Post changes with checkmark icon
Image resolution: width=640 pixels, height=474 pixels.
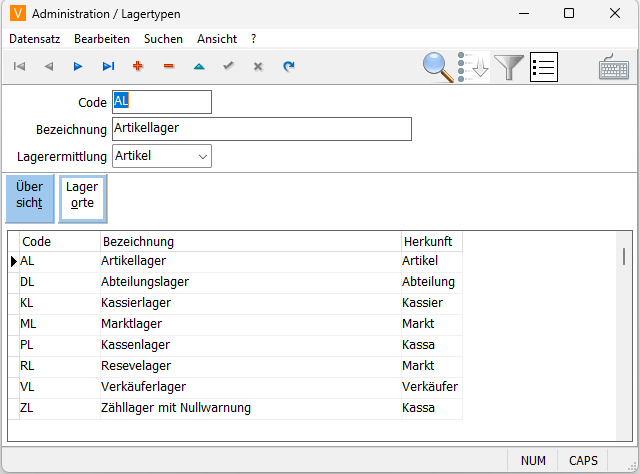click(229, 66)
